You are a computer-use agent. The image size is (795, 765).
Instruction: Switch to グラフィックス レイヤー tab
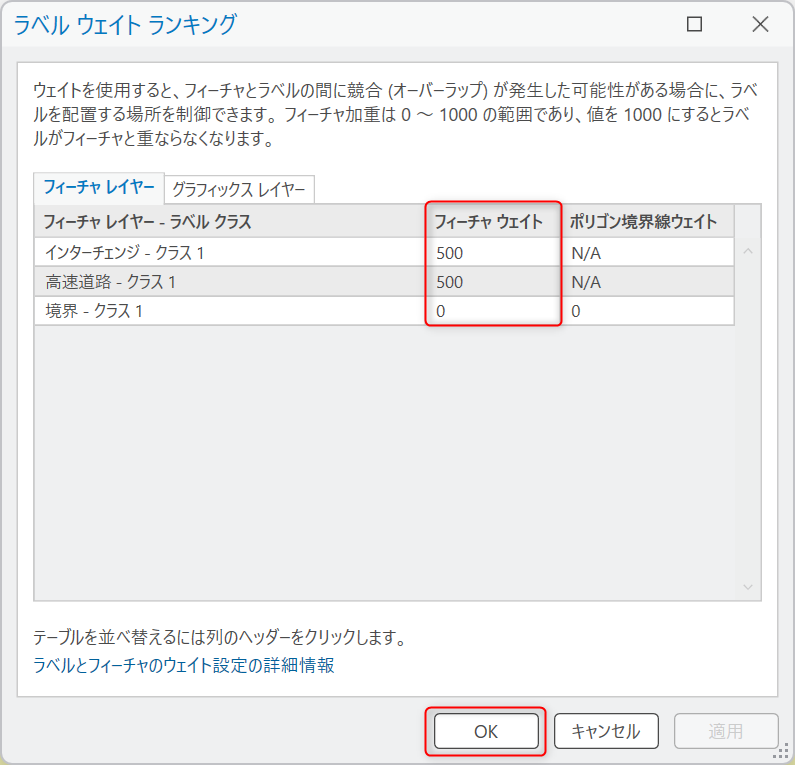239,190
